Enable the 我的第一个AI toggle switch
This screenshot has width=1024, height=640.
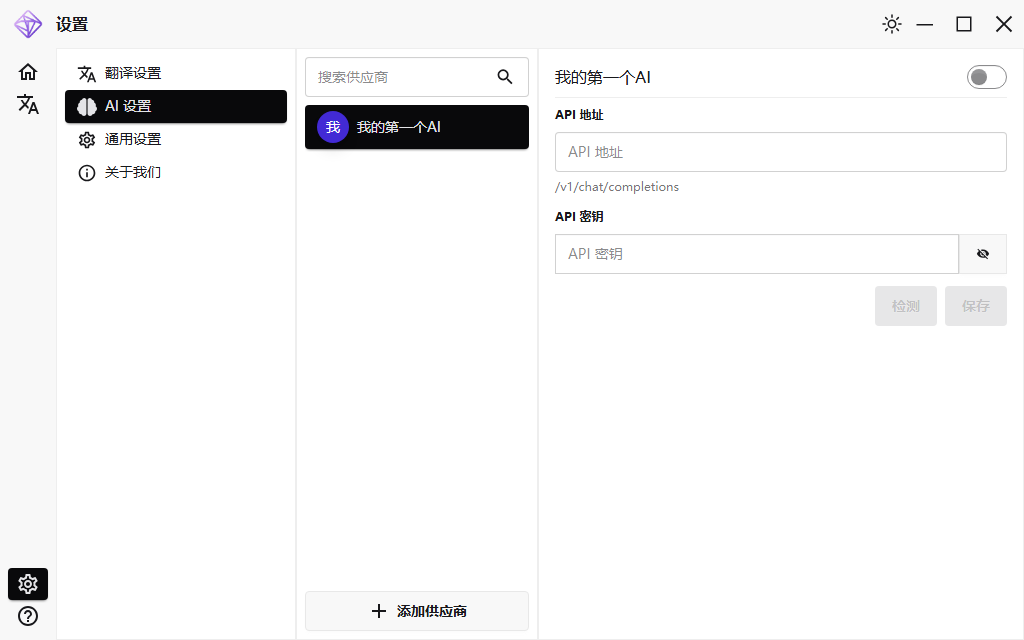pos(986,77)
